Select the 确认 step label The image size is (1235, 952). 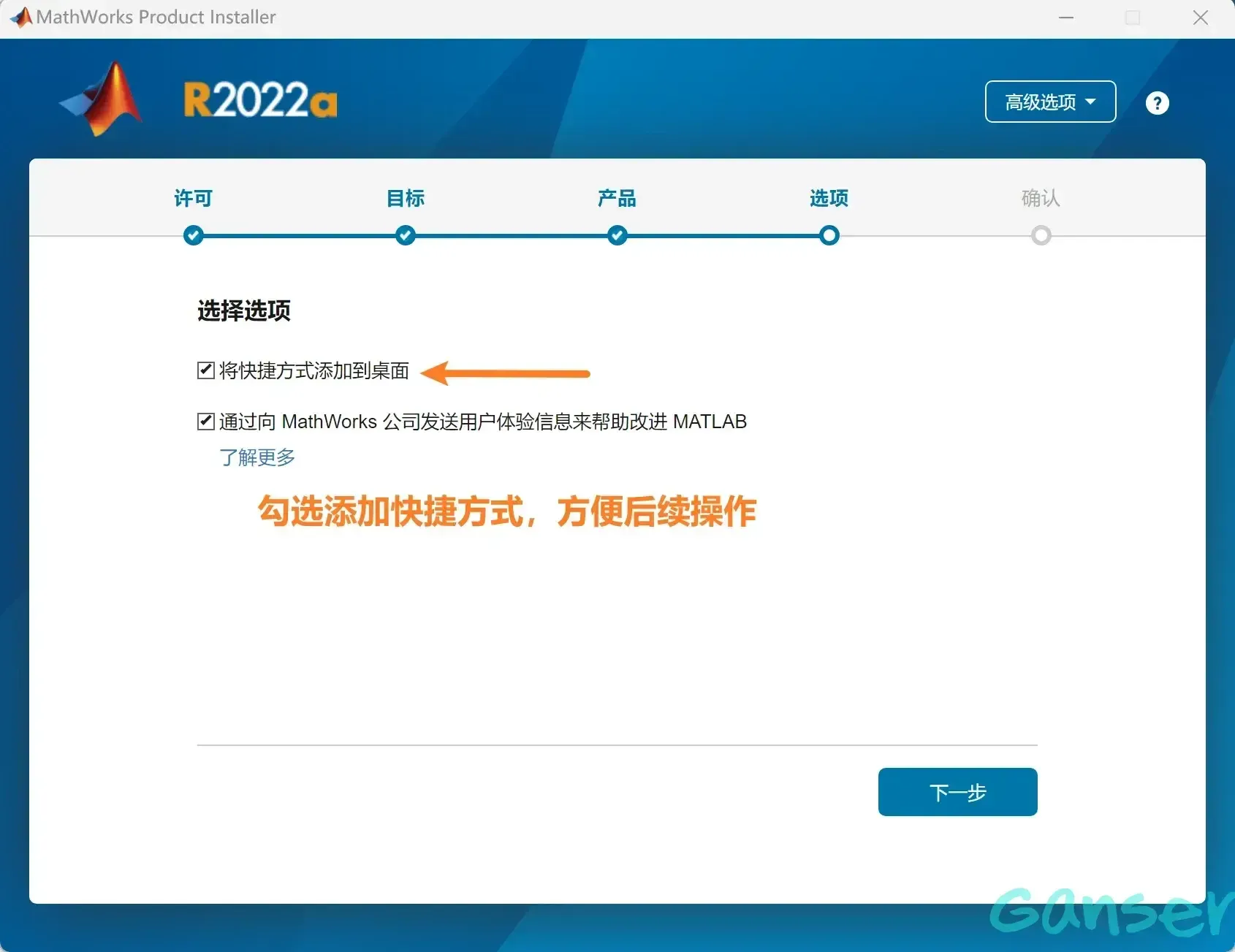pos(1041,198)
